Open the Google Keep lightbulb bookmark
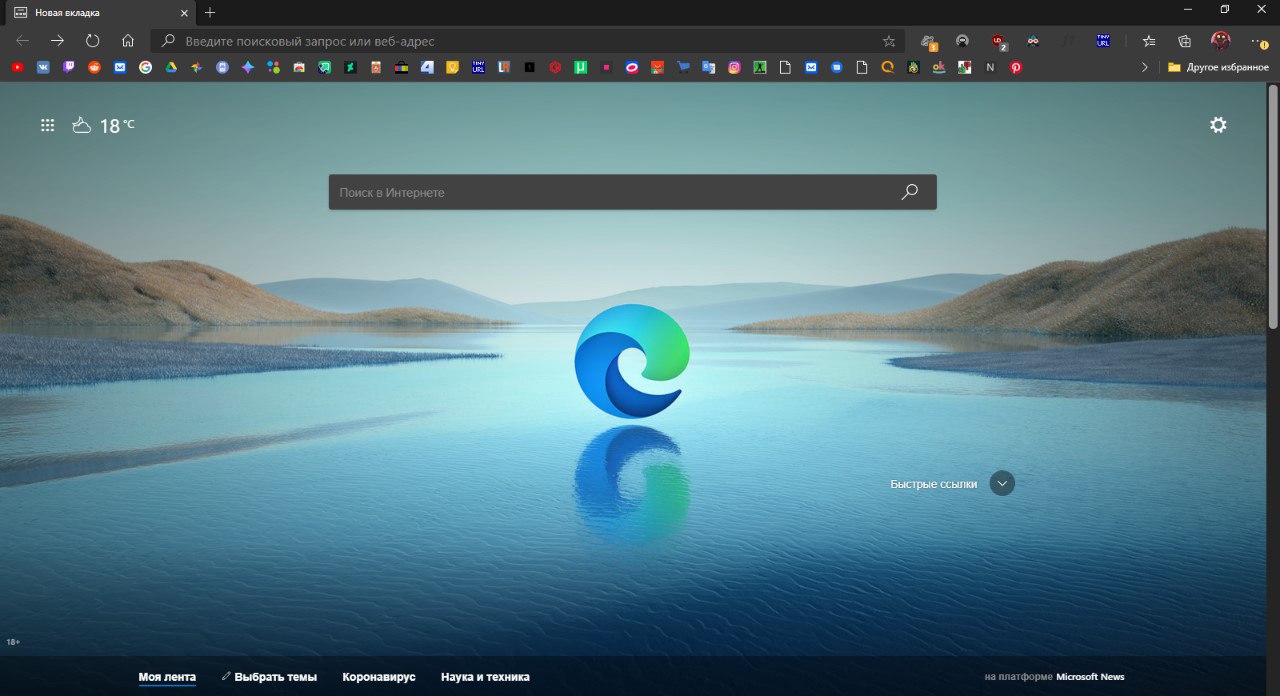 click(x=452, y=67)
